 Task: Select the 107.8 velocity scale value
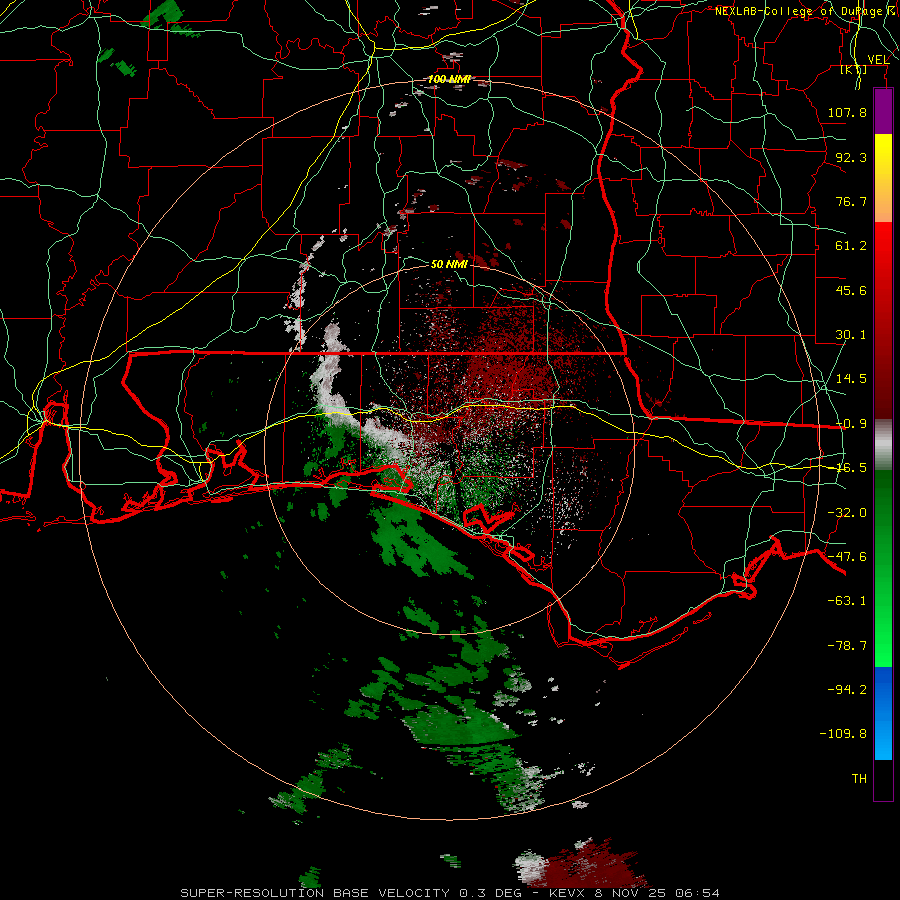point(847,112)
